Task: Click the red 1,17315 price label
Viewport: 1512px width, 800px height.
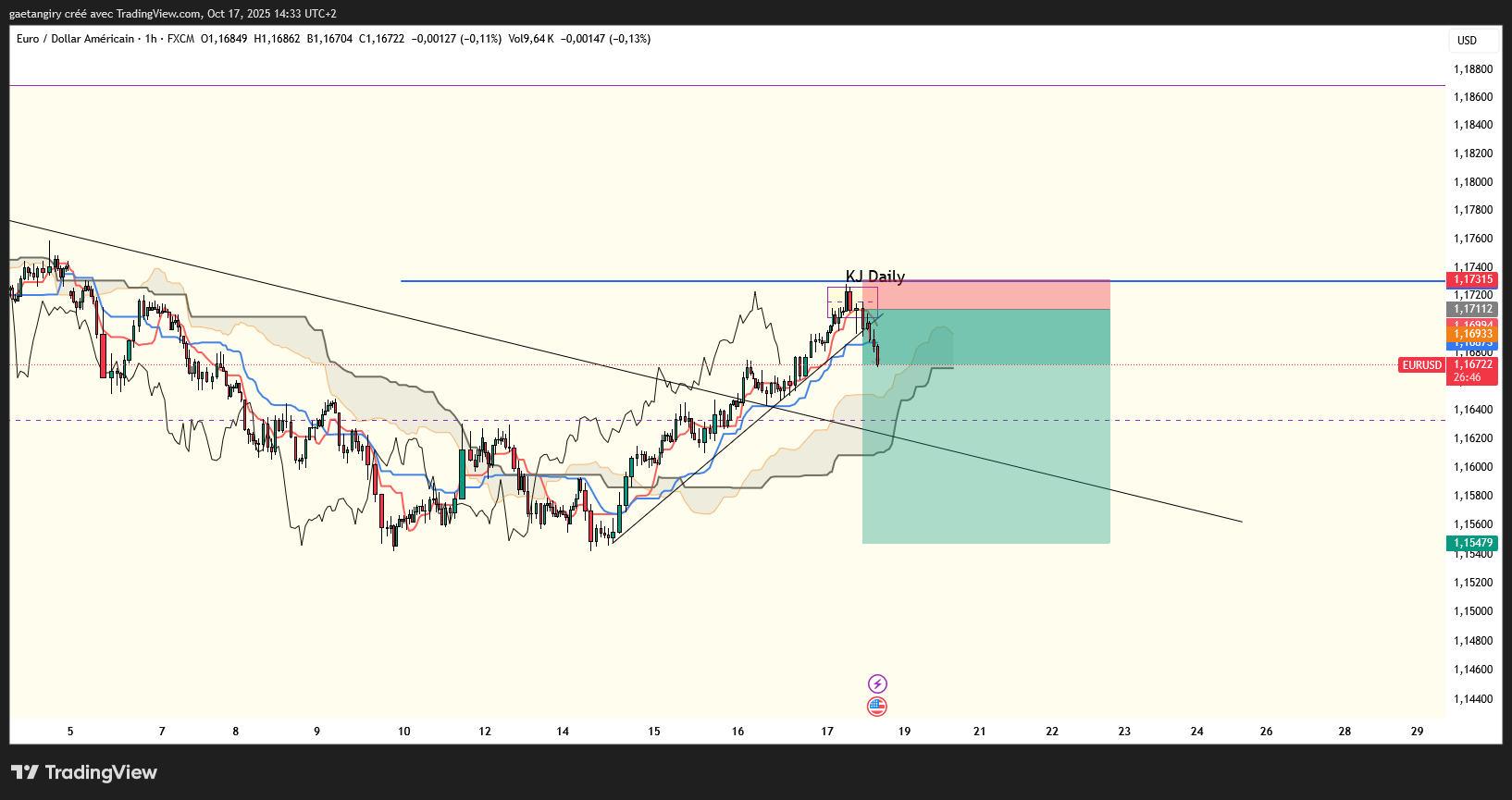Action: click(x=1472, y=279)
